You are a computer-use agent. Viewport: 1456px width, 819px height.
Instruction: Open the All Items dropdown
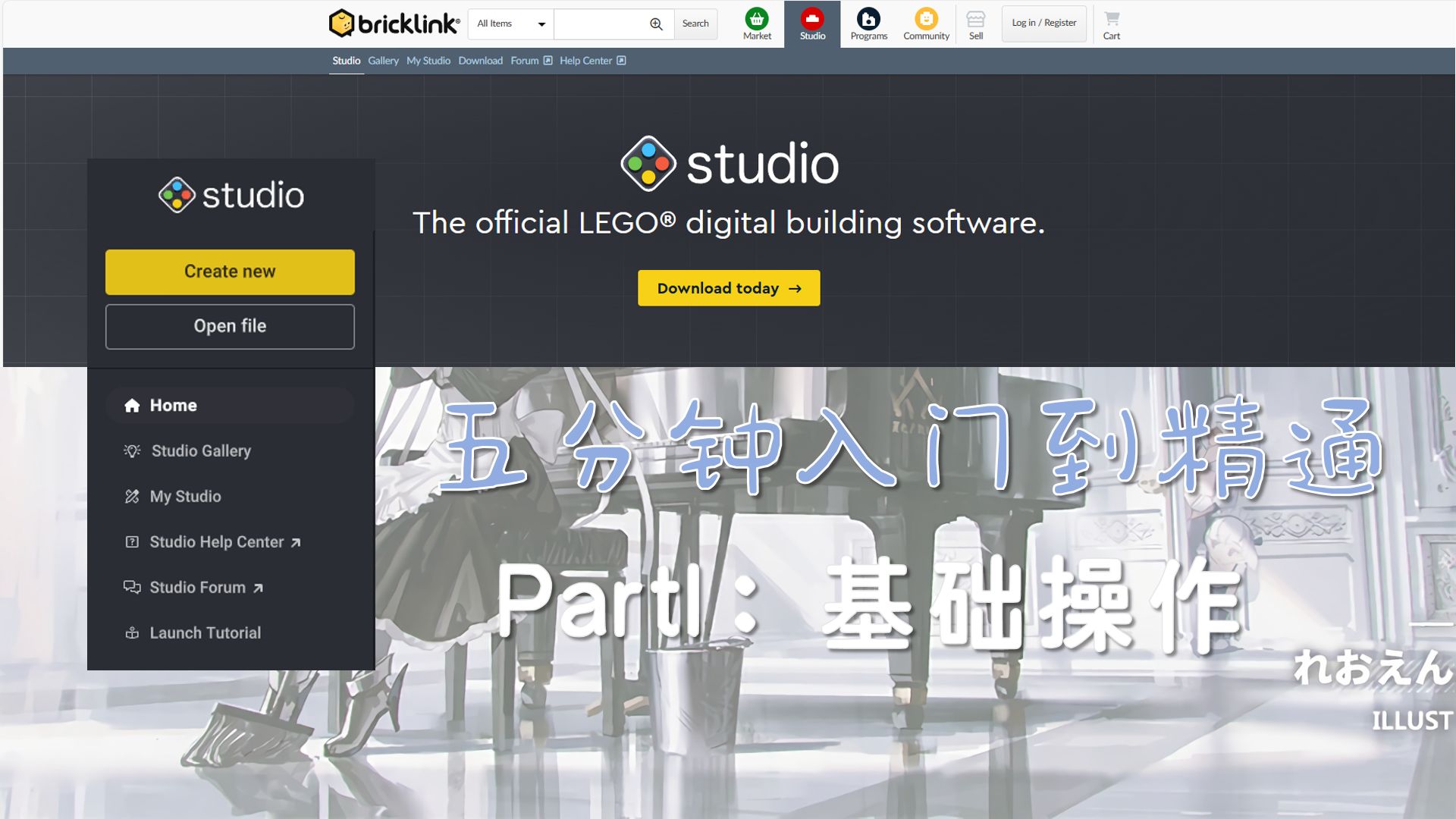point(511,24)
